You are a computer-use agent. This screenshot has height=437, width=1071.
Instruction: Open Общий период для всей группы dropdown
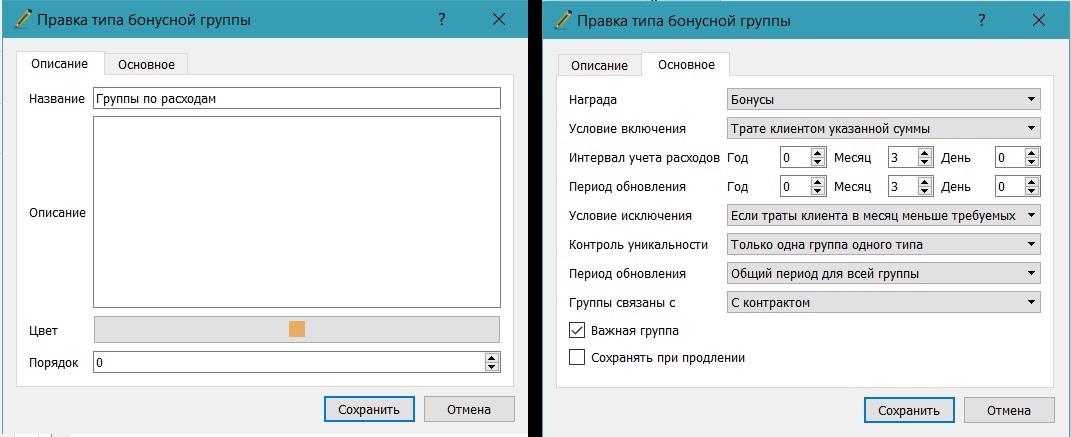(x=883, y=273)
